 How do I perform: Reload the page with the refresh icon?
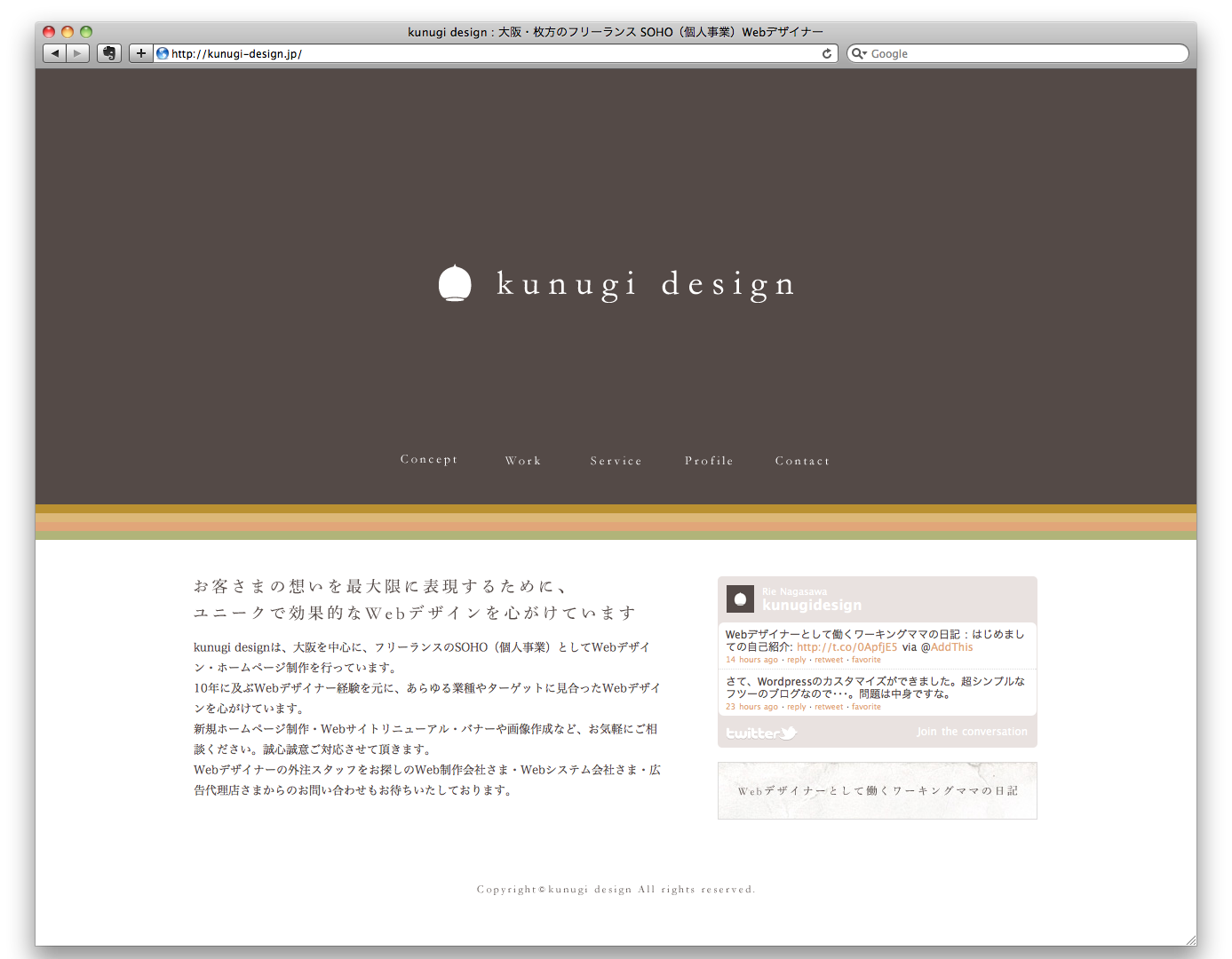click(827, 53)
